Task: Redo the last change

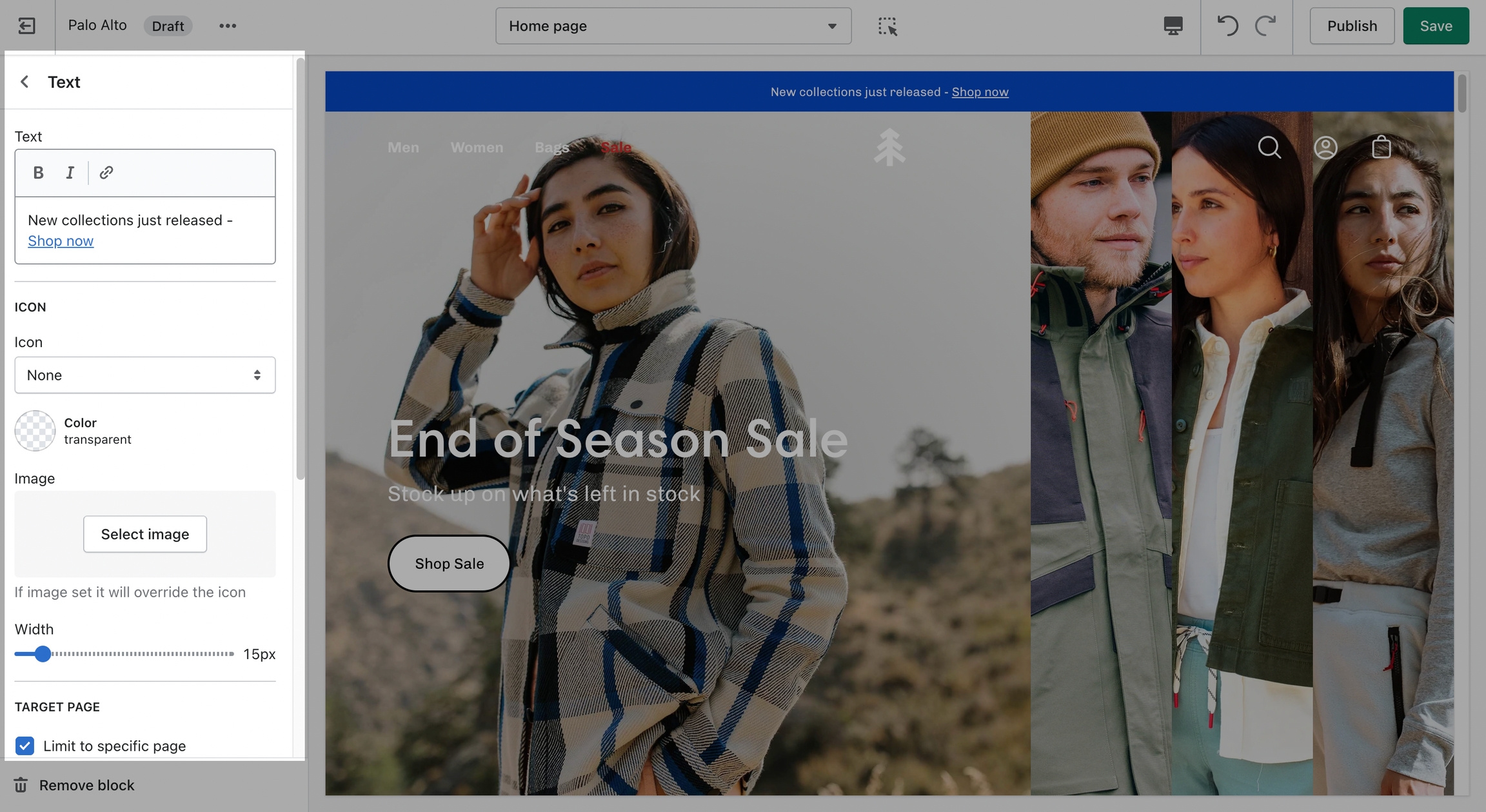Action: (1265, 26)
